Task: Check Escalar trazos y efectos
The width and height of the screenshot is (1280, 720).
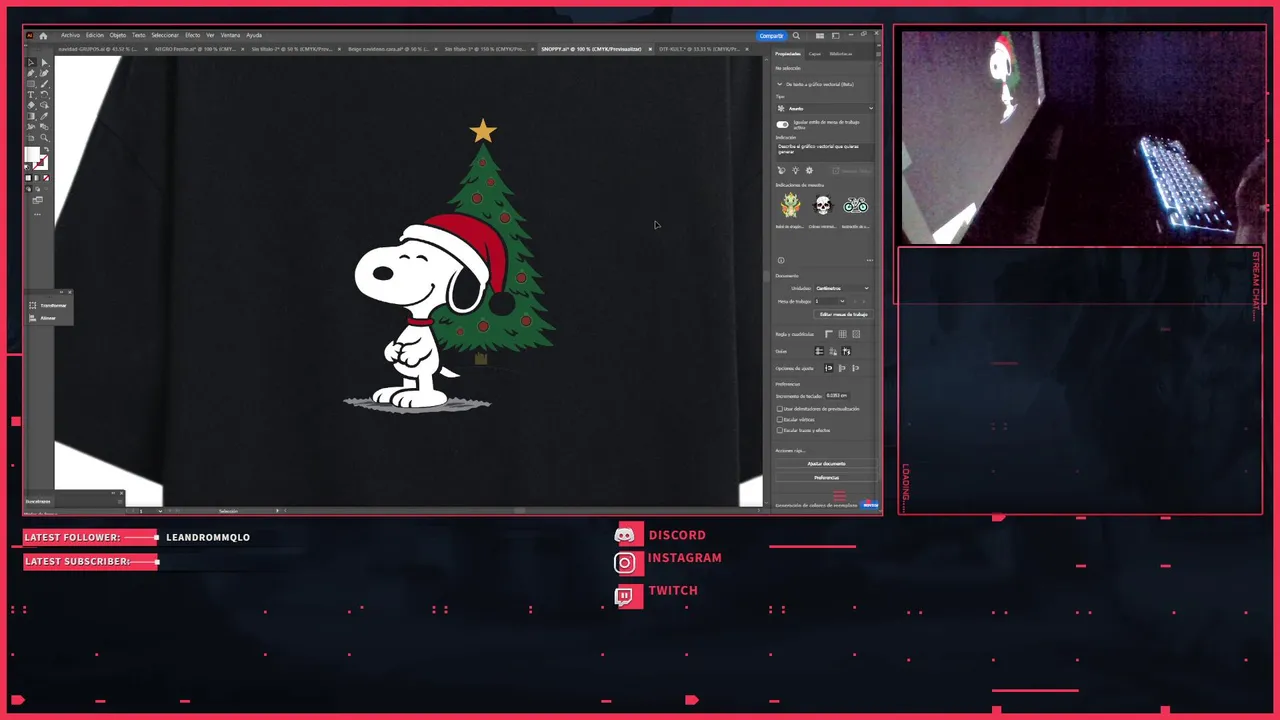Action: click(x=780, y=430)
